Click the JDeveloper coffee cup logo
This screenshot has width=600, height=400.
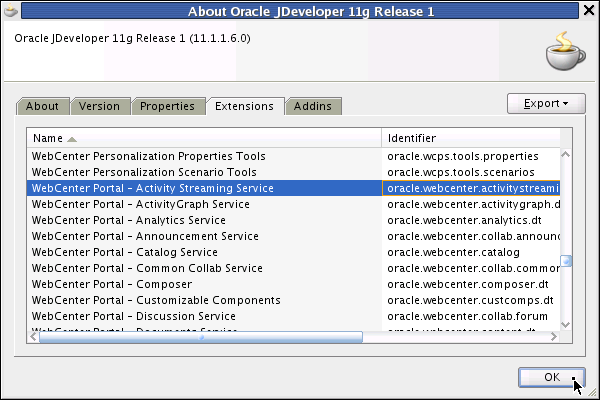[565, 52]
